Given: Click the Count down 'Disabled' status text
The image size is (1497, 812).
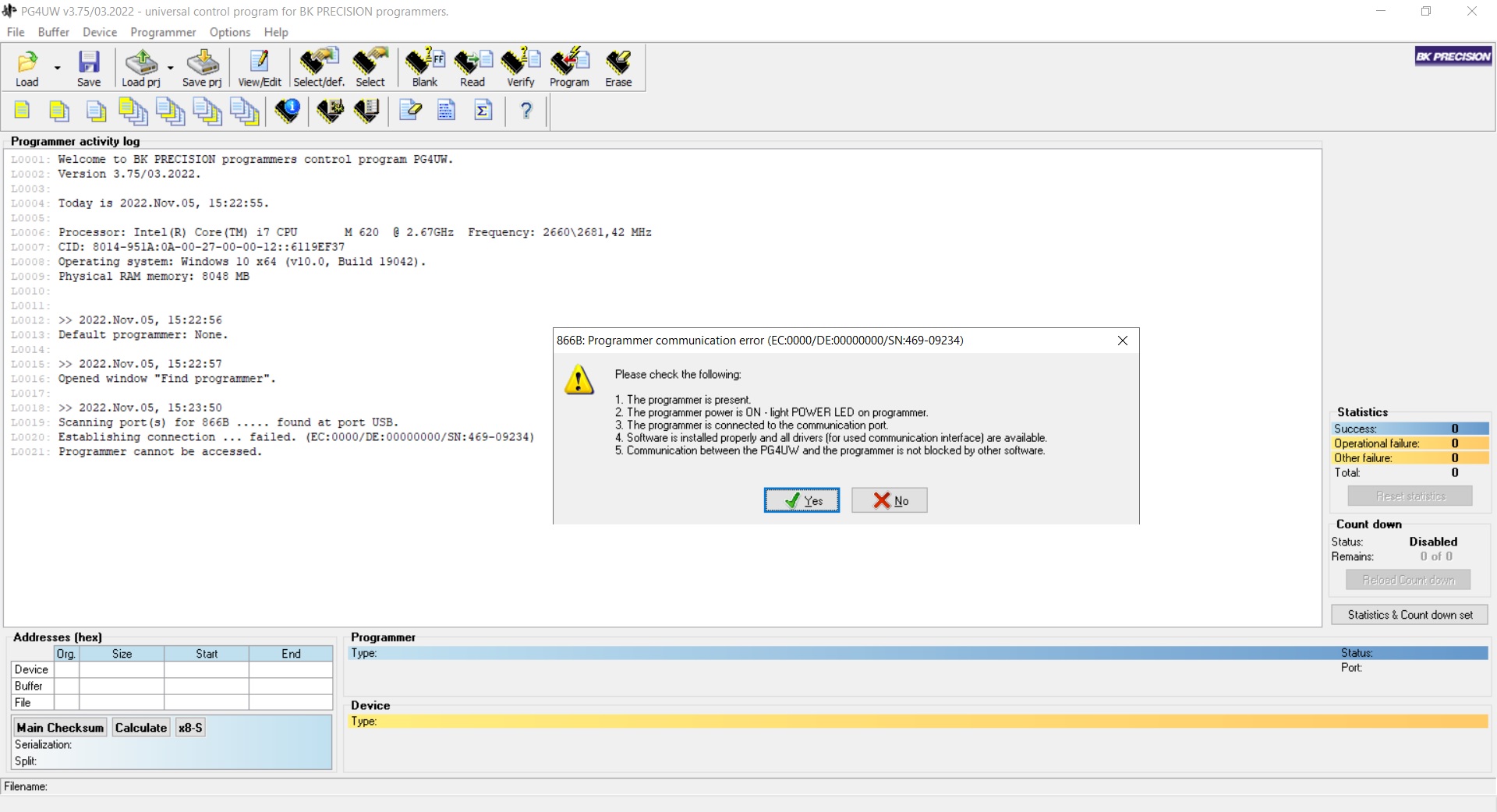Looking at the screenshot, I should pyautogui.click(x=1433, y=542).
